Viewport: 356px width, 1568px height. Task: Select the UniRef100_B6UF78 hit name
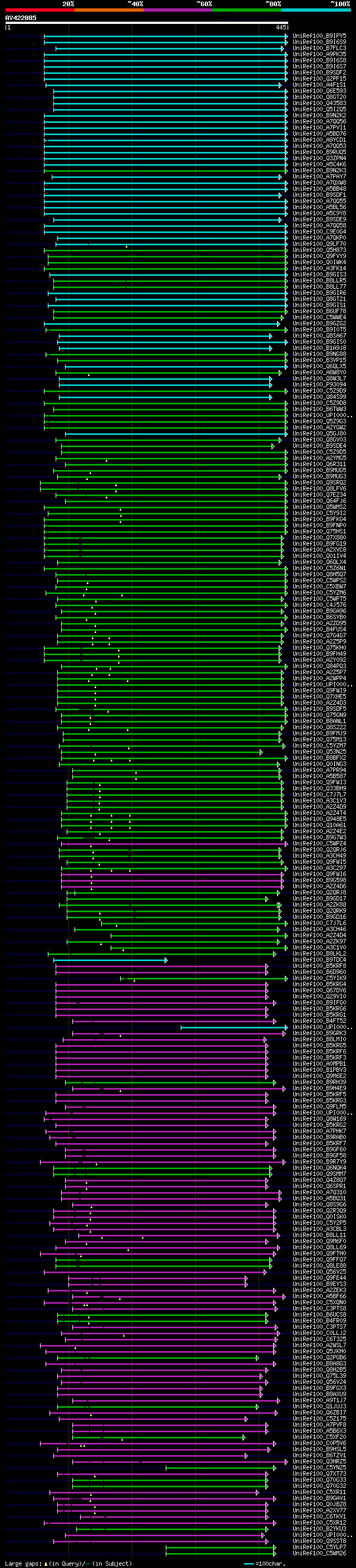pyautogui.click(x=319, y=311)
